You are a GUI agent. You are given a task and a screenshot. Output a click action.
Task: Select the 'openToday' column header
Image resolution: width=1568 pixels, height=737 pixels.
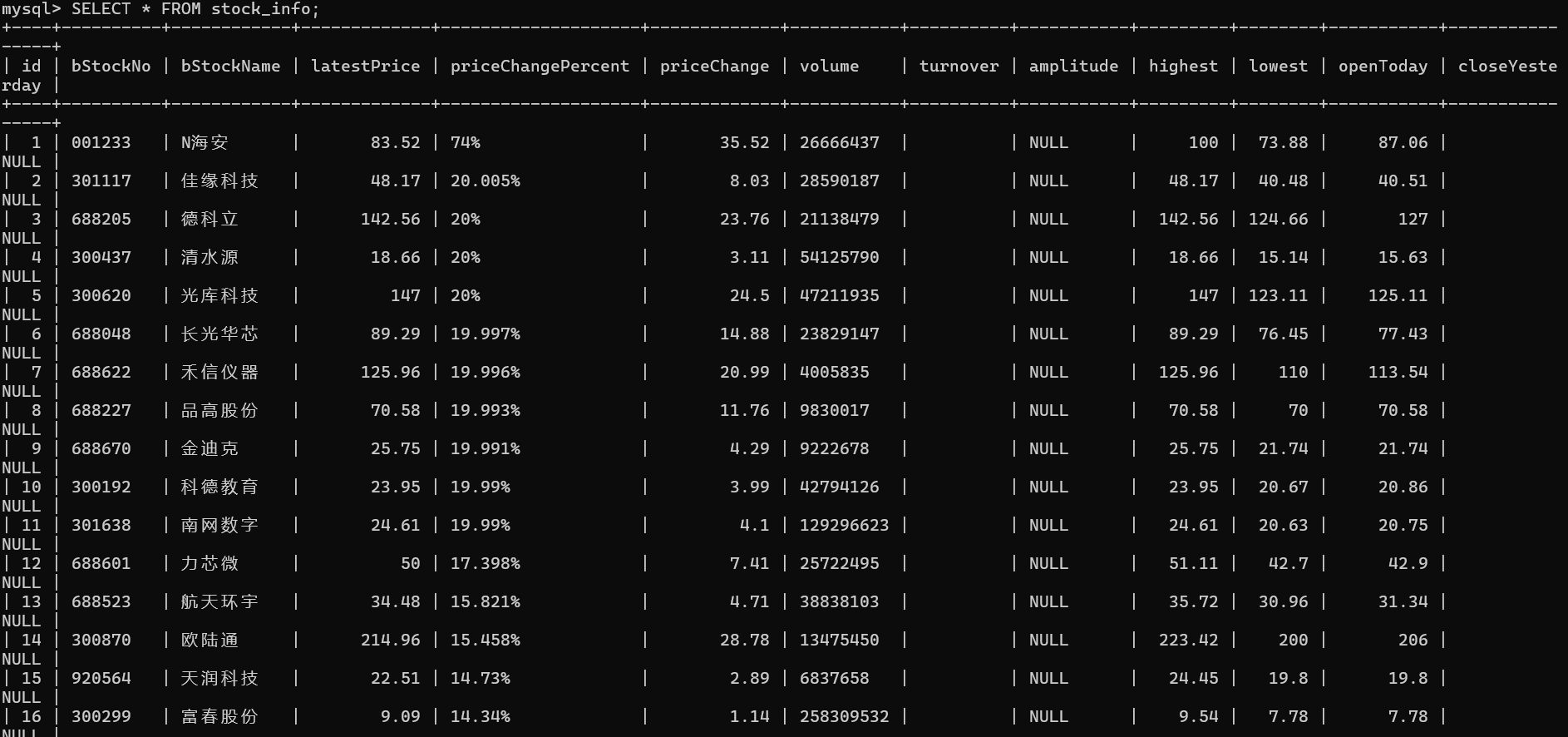(x=1383, y=66)
